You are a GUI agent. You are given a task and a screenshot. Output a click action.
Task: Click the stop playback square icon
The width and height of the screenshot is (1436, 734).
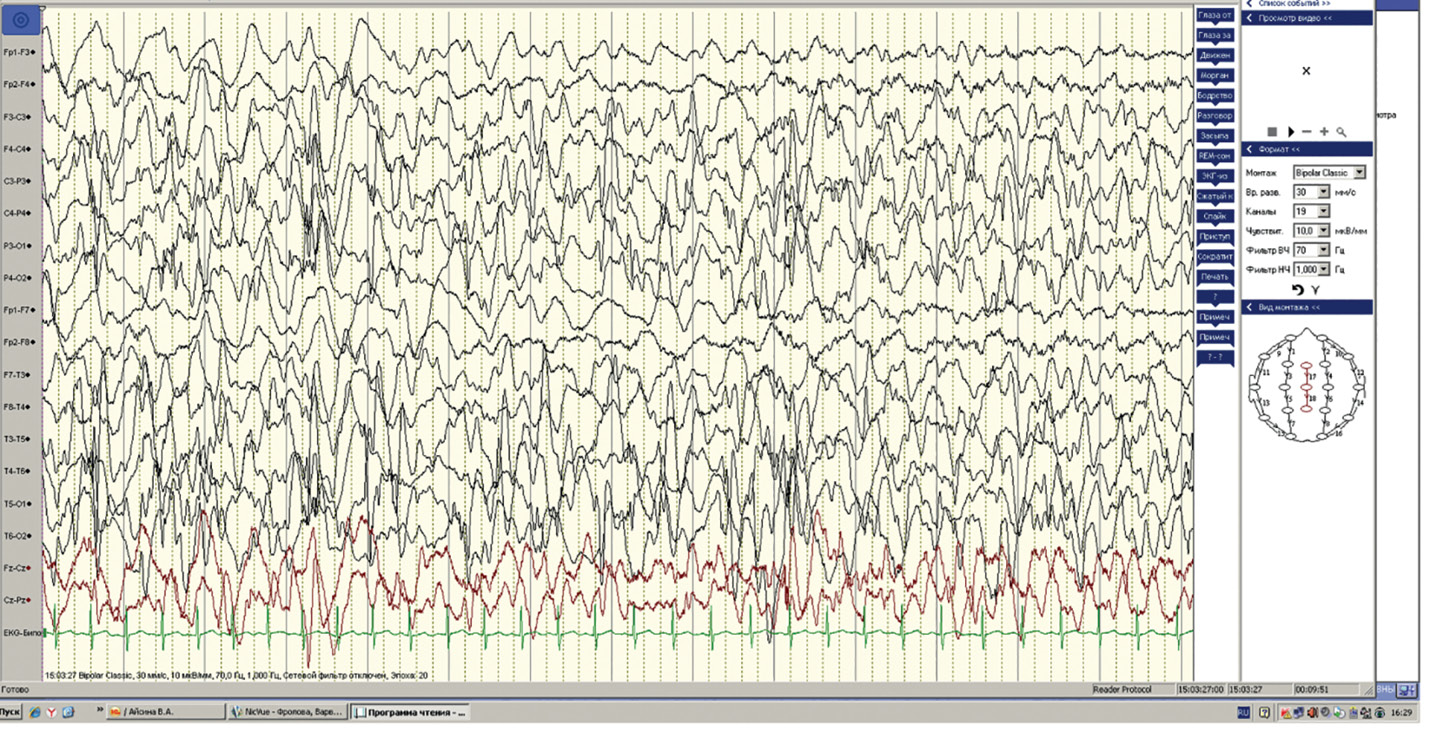click(1272, 132)
